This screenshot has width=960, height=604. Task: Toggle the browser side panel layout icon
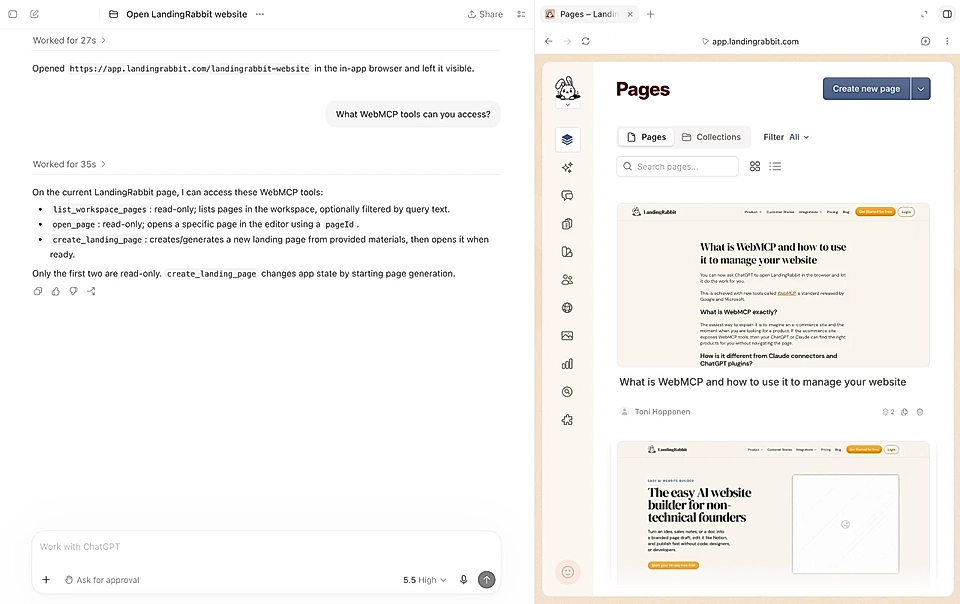[x=947, y=14]
